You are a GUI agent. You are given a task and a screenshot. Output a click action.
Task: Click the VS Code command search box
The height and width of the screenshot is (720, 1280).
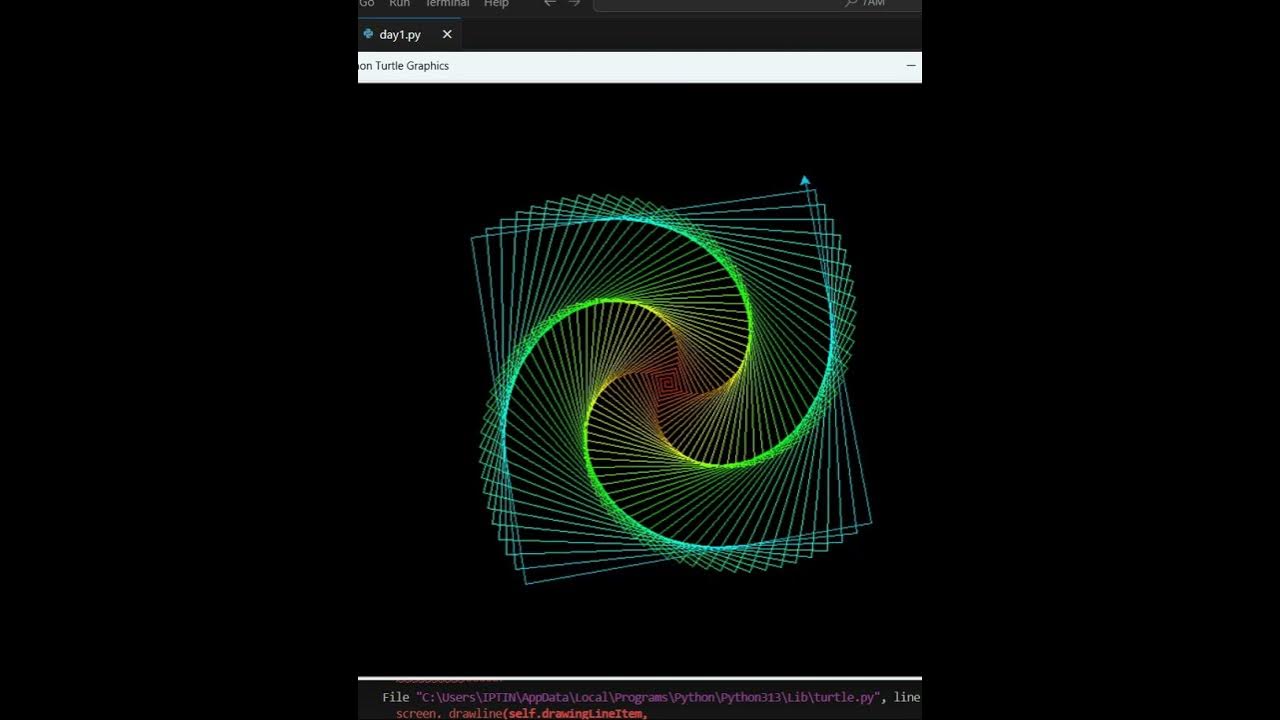pos(756,4)
